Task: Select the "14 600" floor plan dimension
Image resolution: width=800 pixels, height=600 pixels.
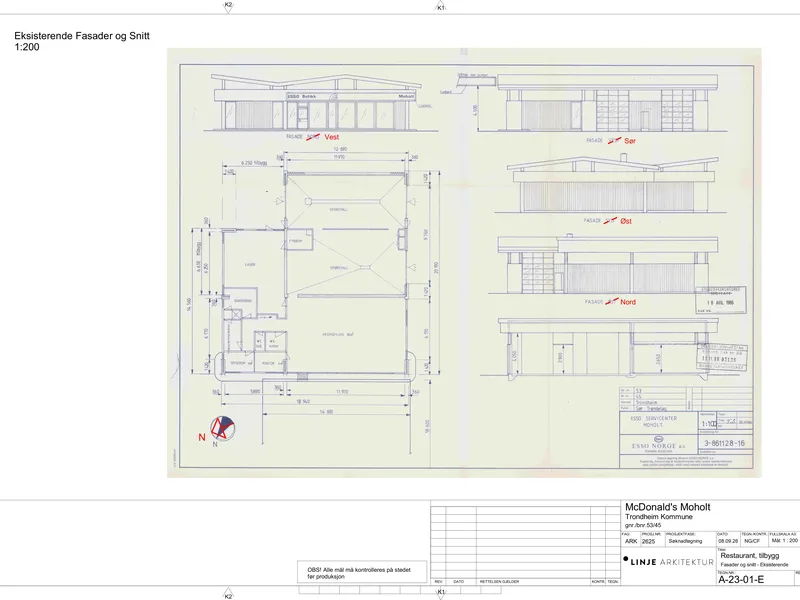Action: point(326,412)
